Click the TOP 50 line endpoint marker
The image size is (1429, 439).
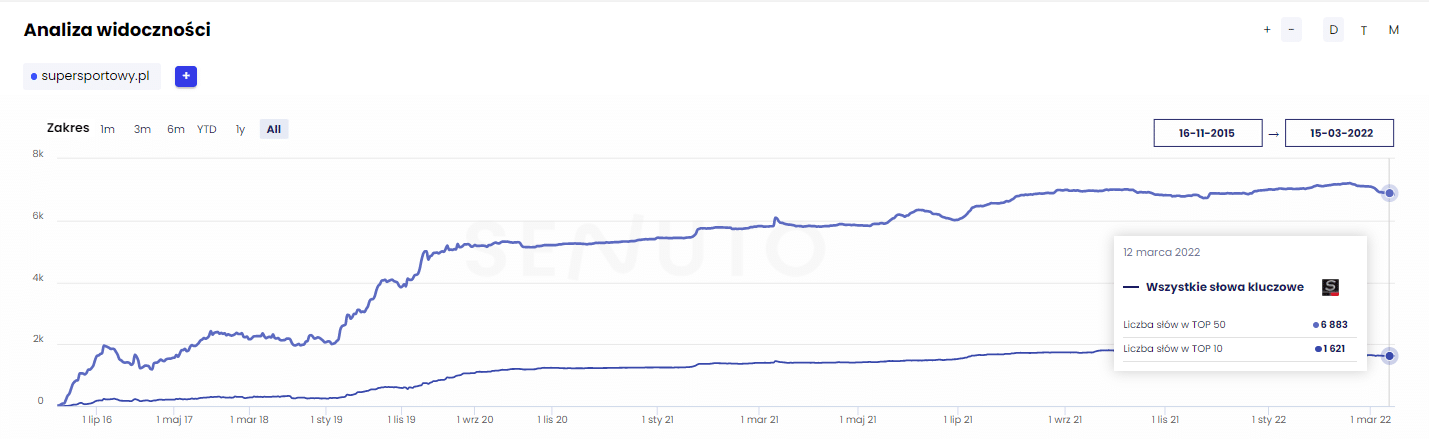point(1390,193)
